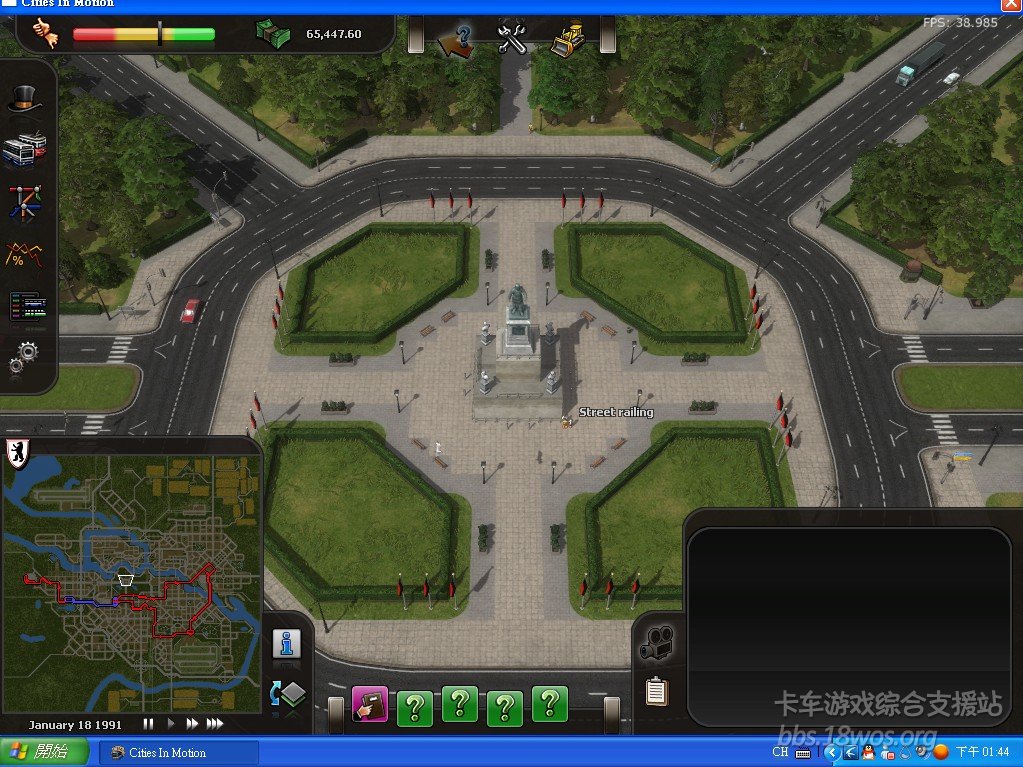The image size is (1023, 767).
Task: Select the yellow bulldozer demolish tool
Action: click(x=569, y=38)
